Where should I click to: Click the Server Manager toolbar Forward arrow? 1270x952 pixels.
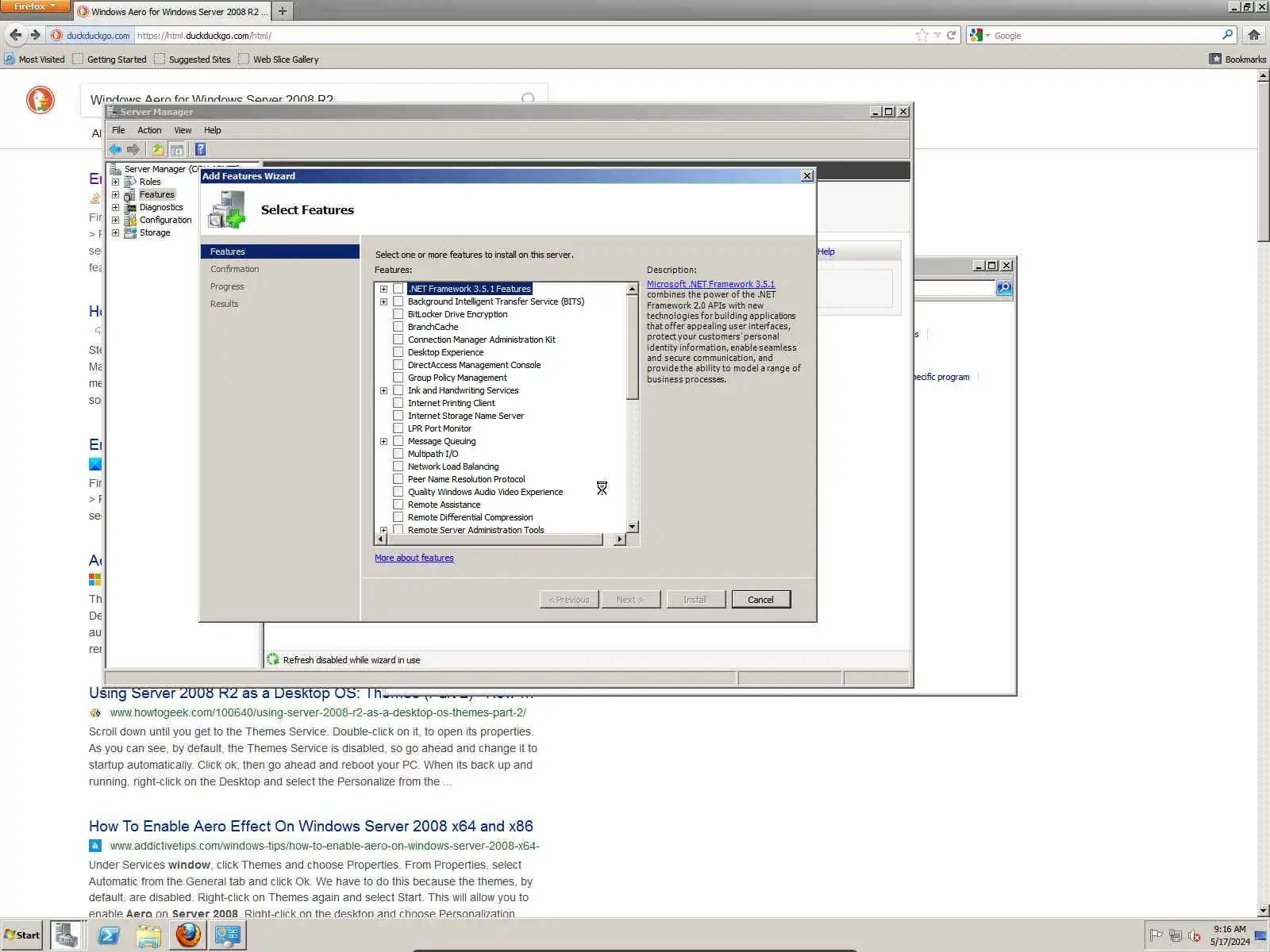133,149
